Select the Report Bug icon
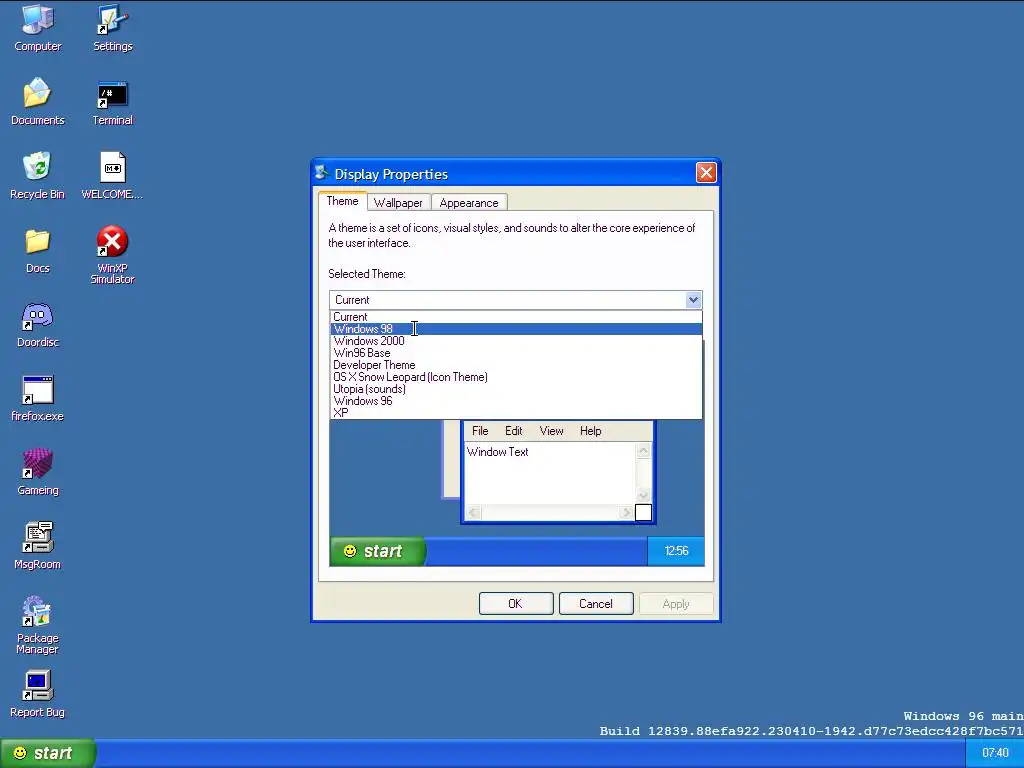 point(37,694)
